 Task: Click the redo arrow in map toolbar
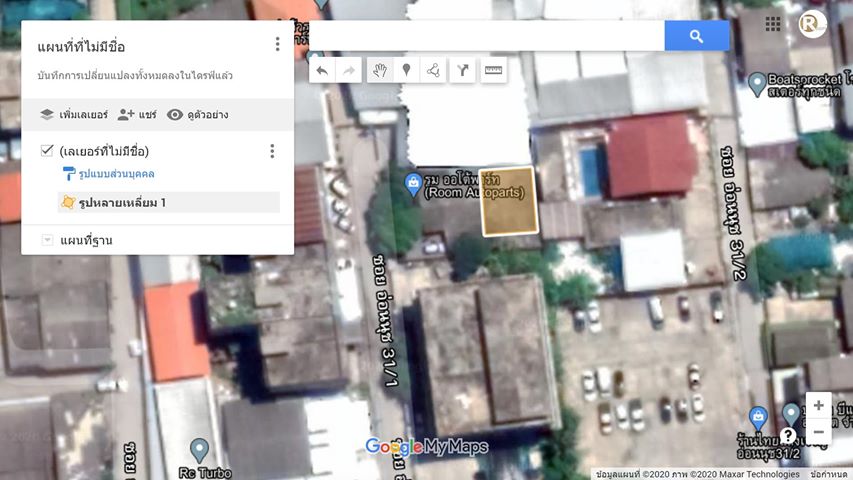[x=349, y=70]
